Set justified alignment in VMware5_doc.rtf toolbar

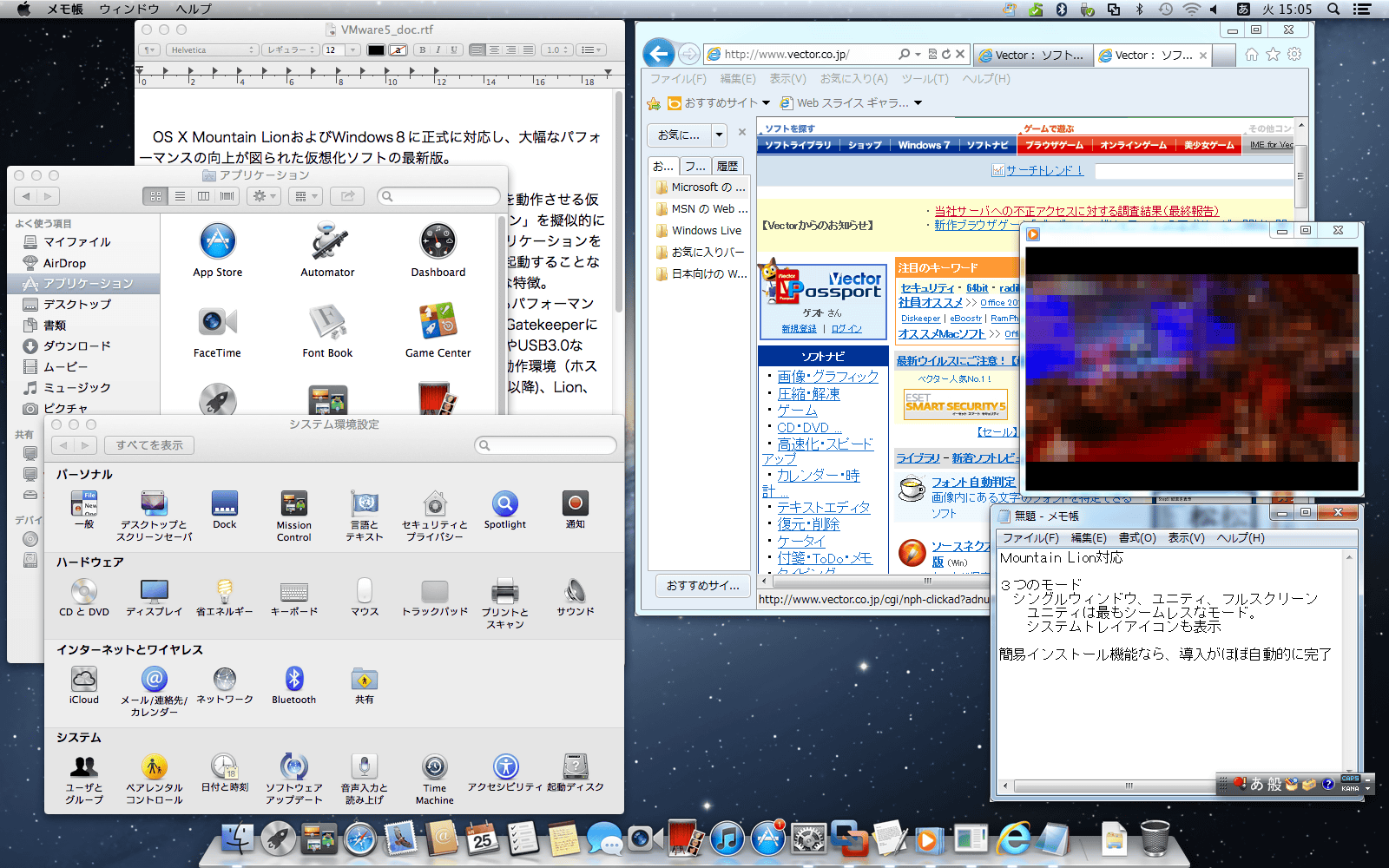click(528, 49)
